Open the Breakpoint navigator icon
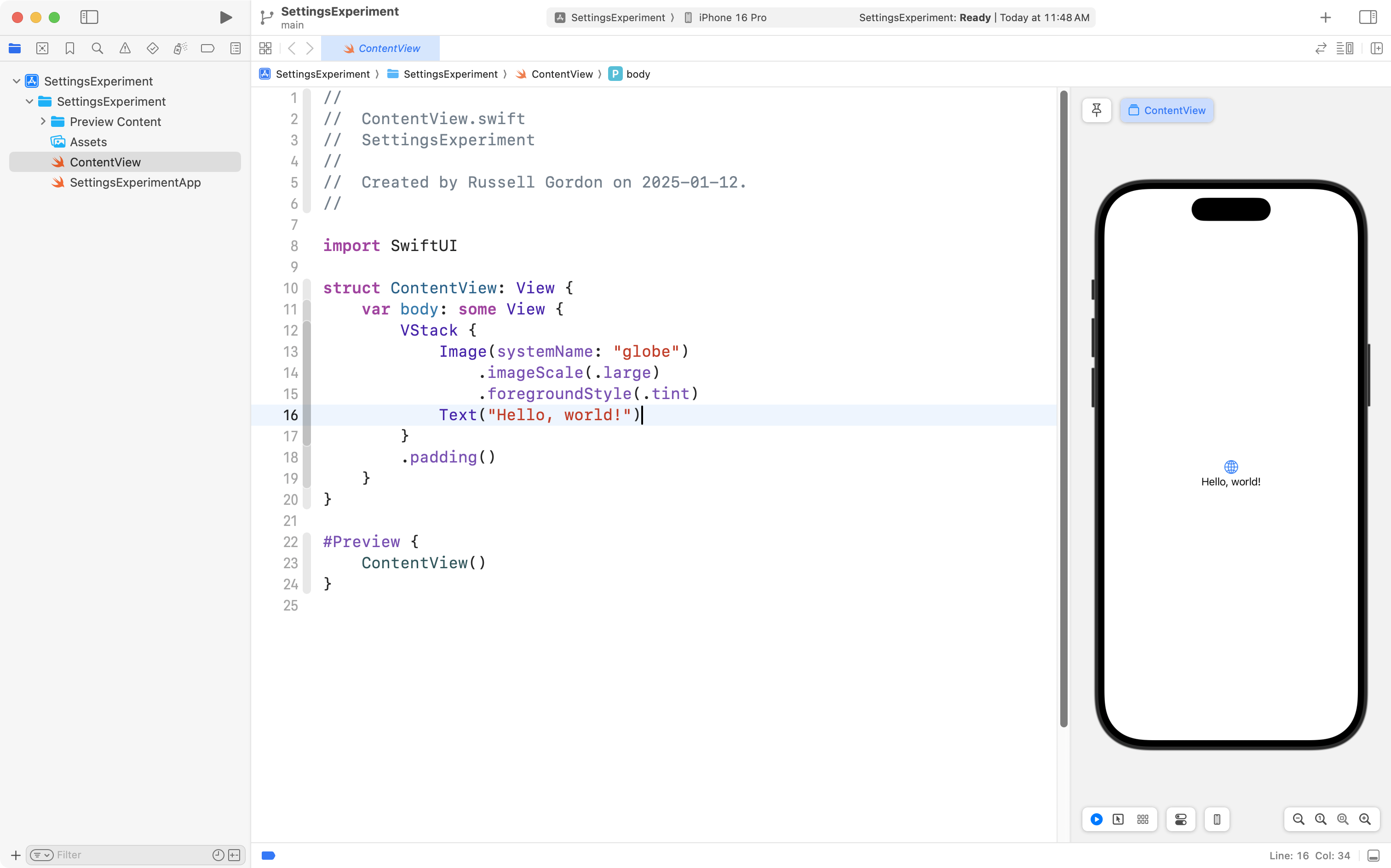1391x868 pixels. [x=207, y=48]
